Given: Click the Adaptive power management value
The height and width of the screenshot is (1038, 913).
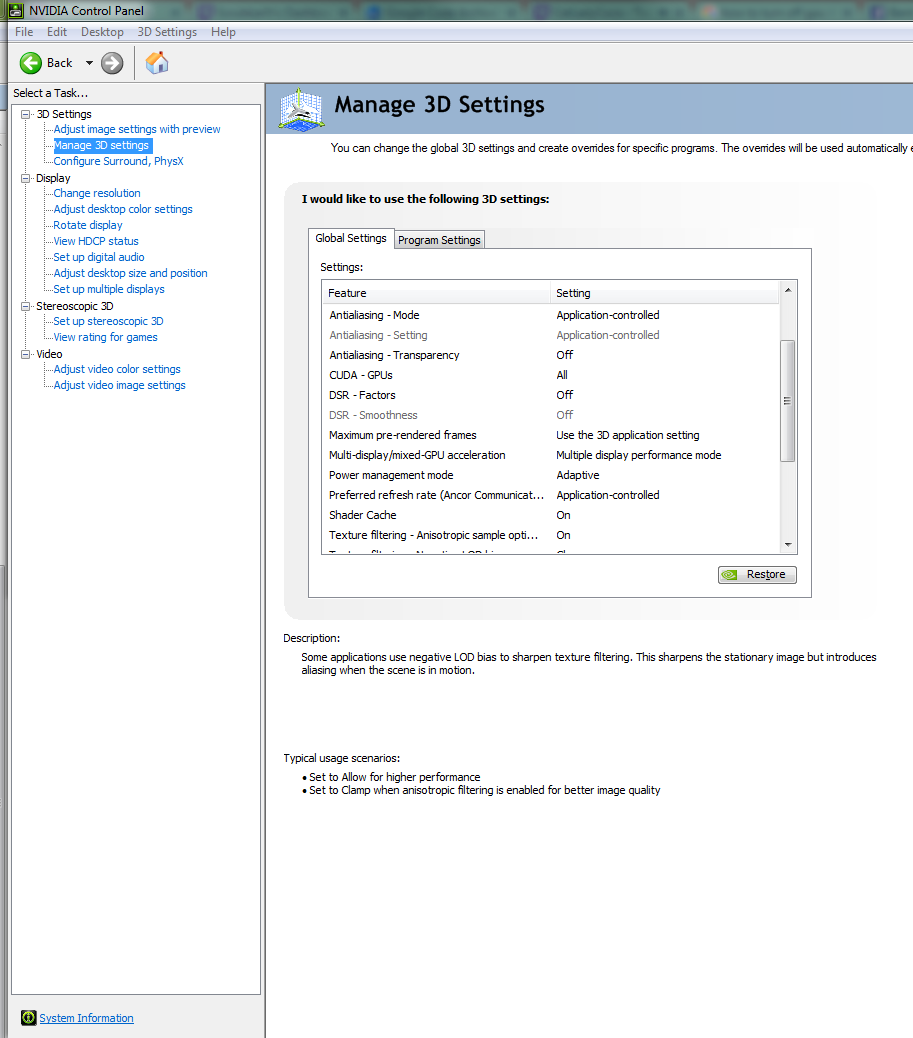Looking at the screenshot, I should click(577, 475).
